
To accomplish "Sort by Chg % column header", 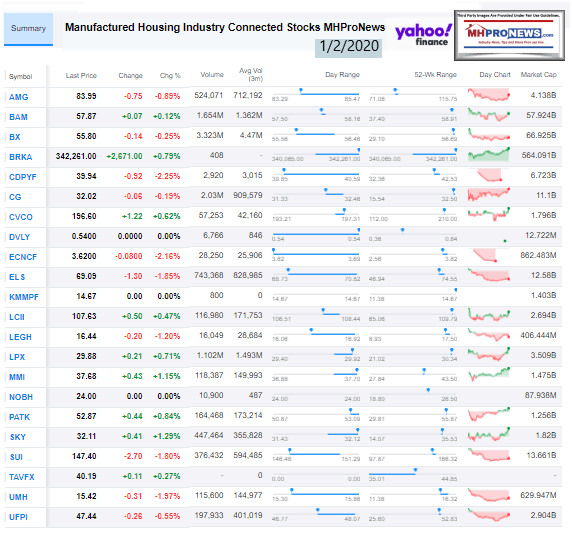I will 170,75.
